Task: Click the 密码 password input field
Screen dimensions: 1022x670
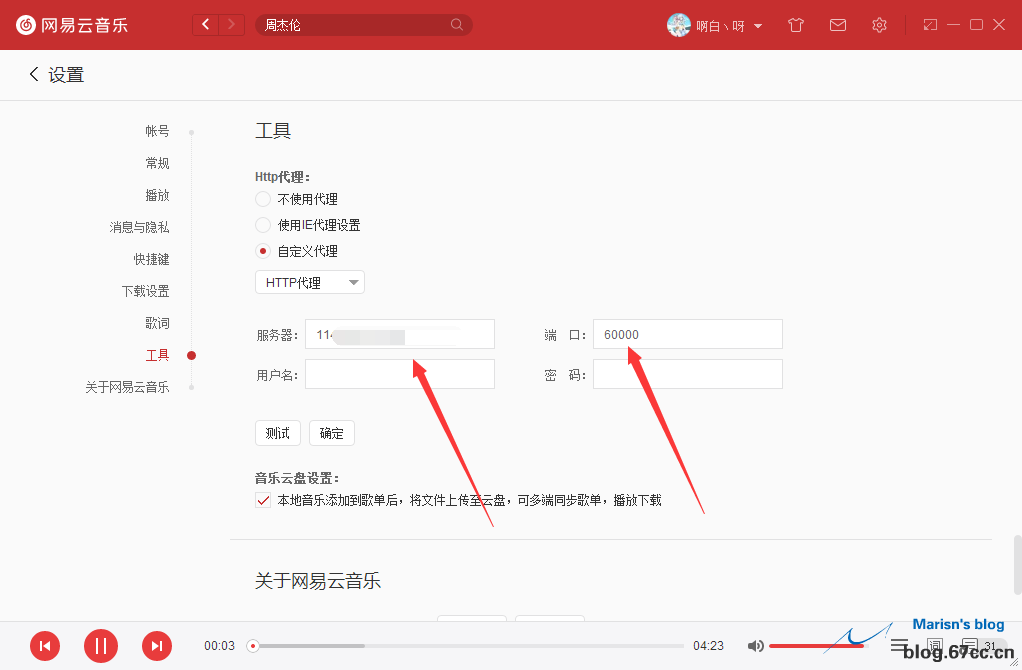Action: pos(688,374)
